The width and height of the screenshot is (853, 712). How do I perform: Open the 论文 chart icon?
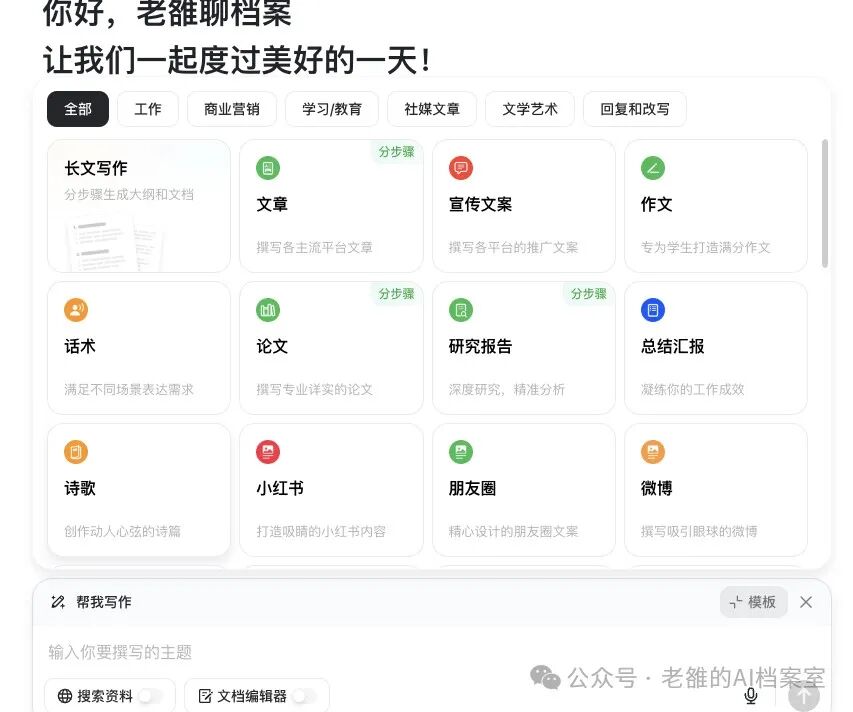[268, 310]
